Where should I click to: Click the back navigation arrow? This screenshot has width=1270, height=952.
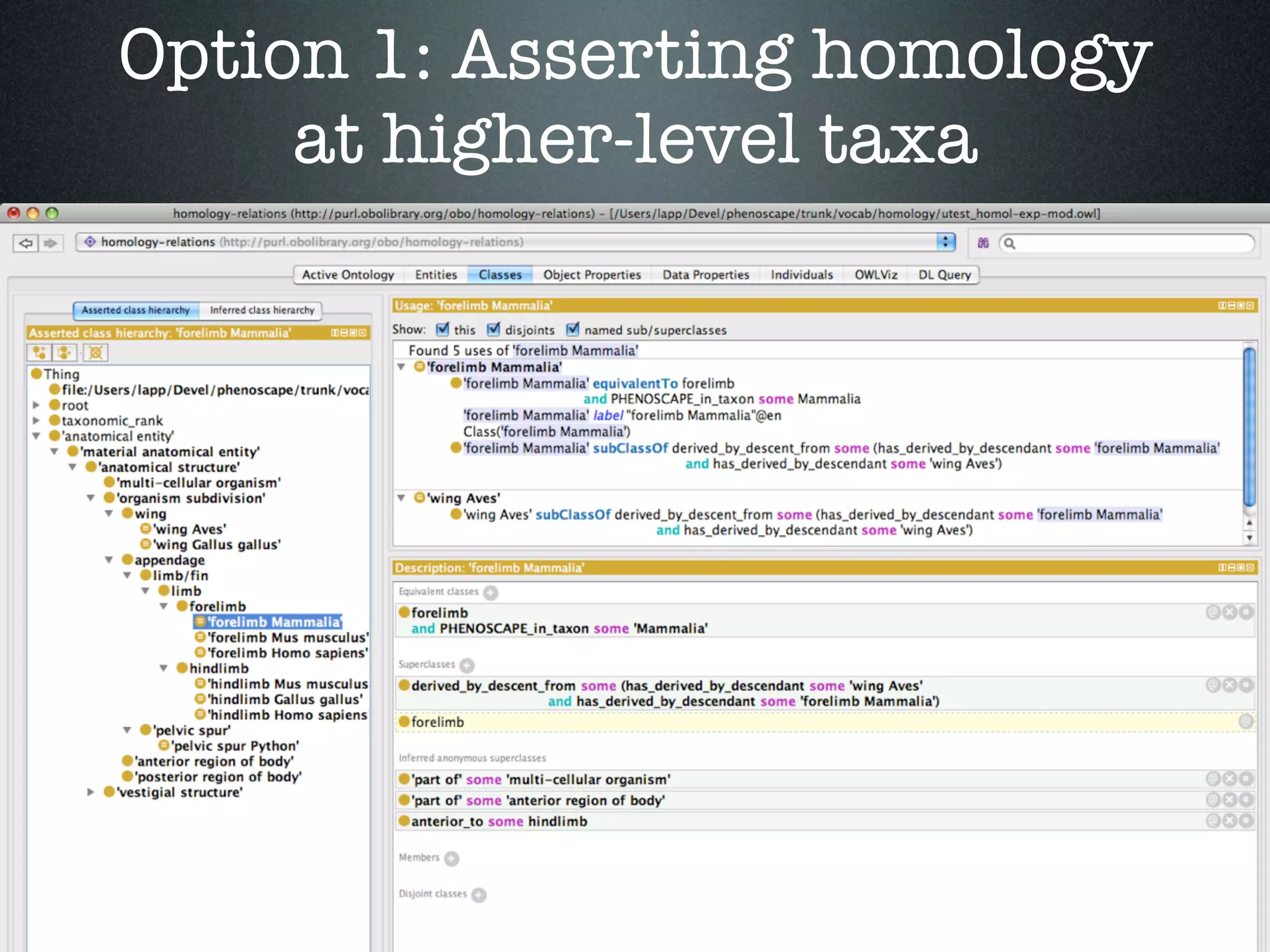(25, 244)
